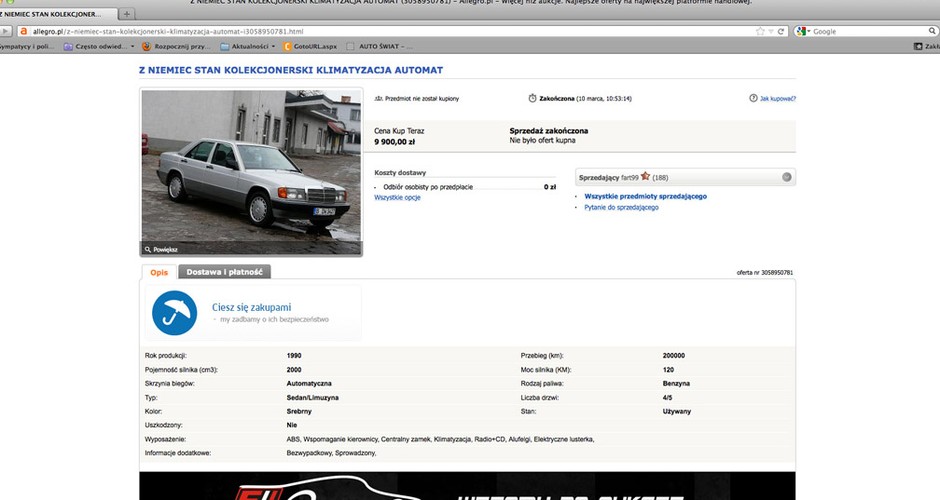940x500 pixels.
Task: Click the blue umbrella buyer protection icon
Action: coord(174,313)
